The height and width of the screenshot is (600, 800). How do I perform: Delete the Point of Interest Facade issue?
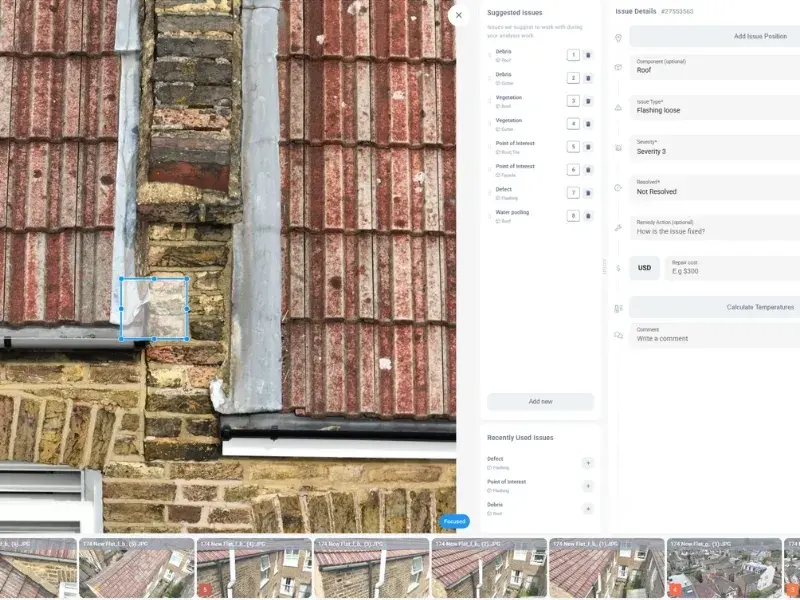click(588, 170)
